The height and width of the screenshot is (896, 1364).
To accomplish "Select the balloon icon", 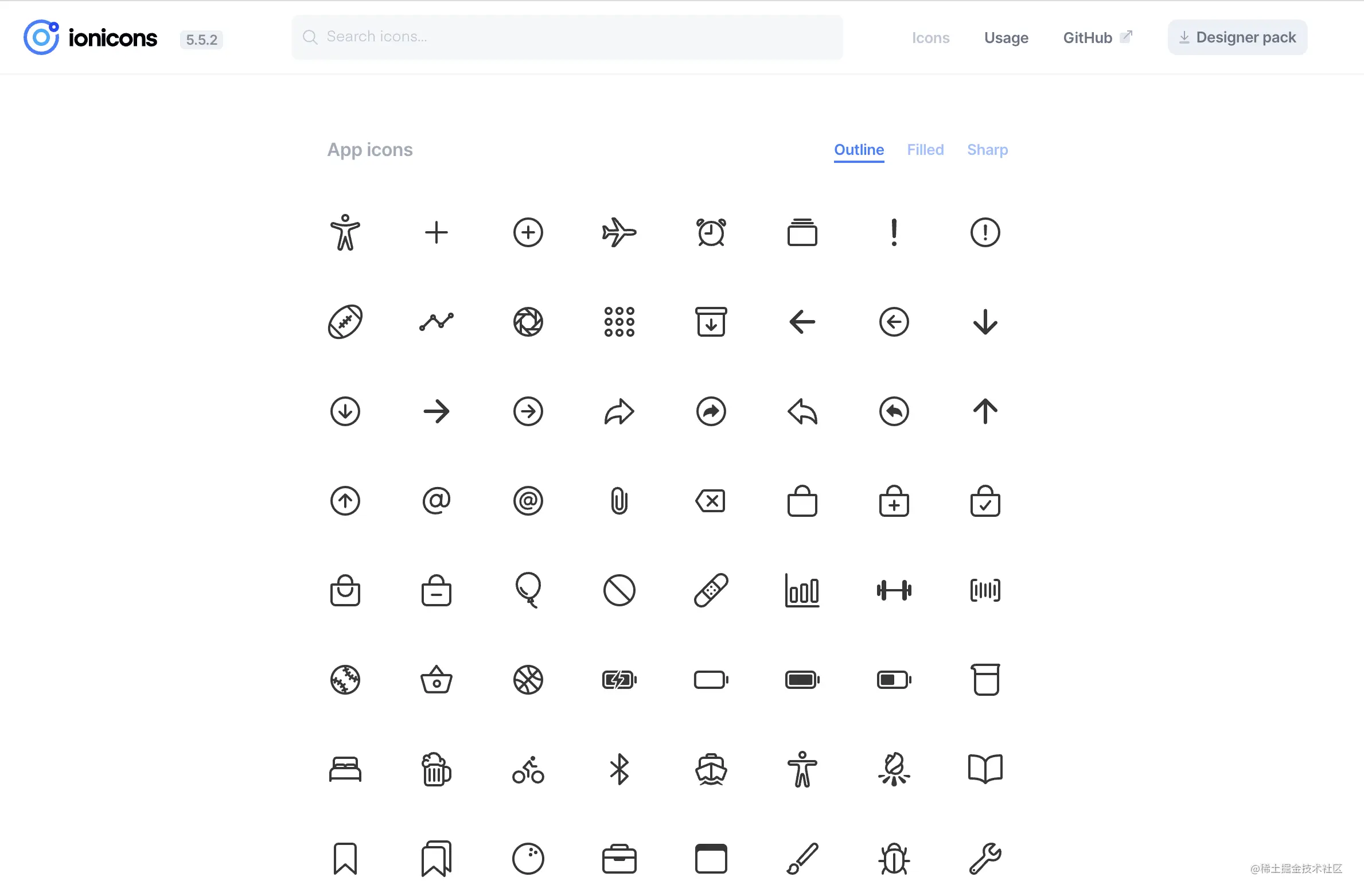I will [528, 590].
